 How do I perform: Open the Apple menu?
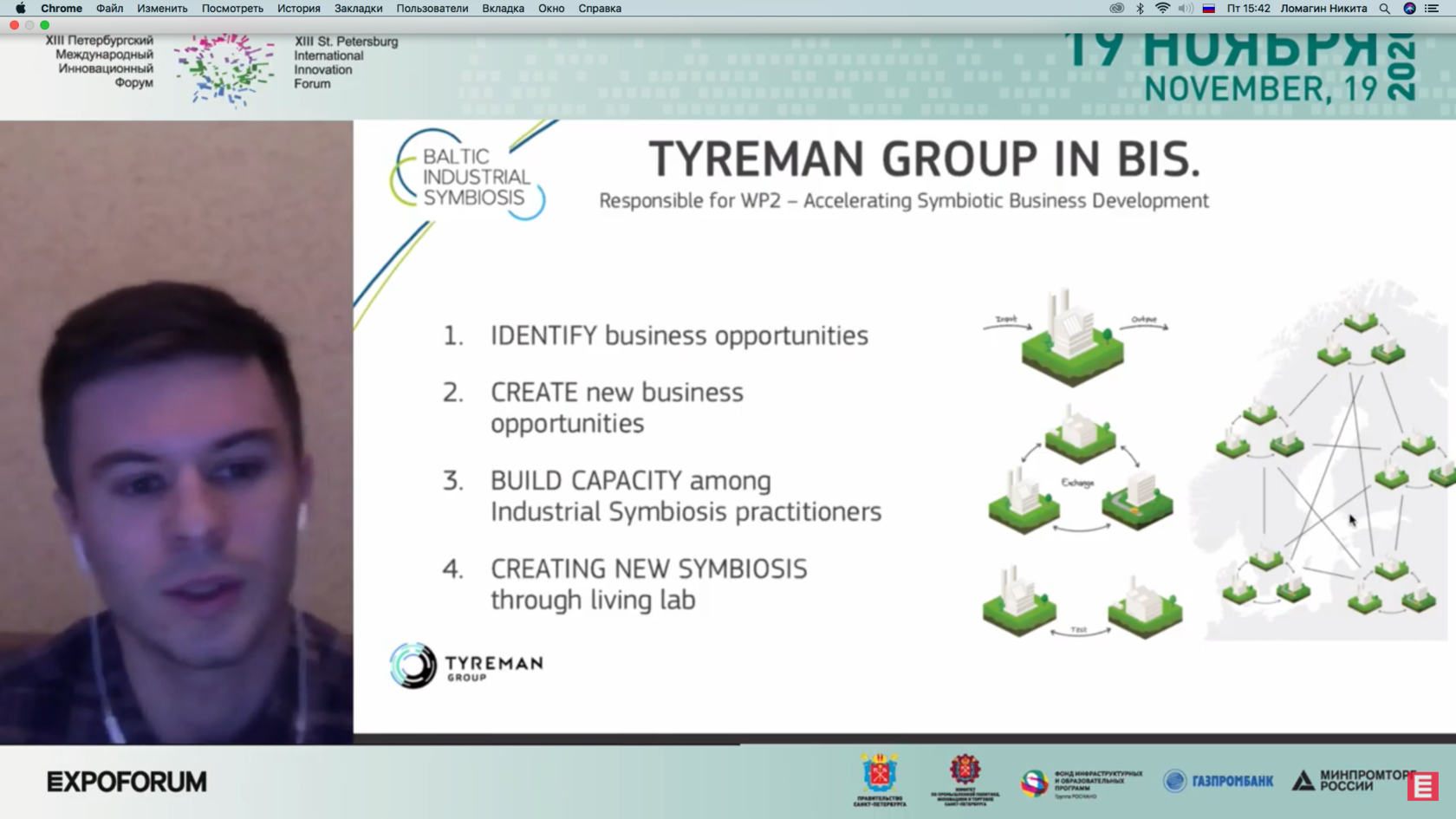point(20,8)
